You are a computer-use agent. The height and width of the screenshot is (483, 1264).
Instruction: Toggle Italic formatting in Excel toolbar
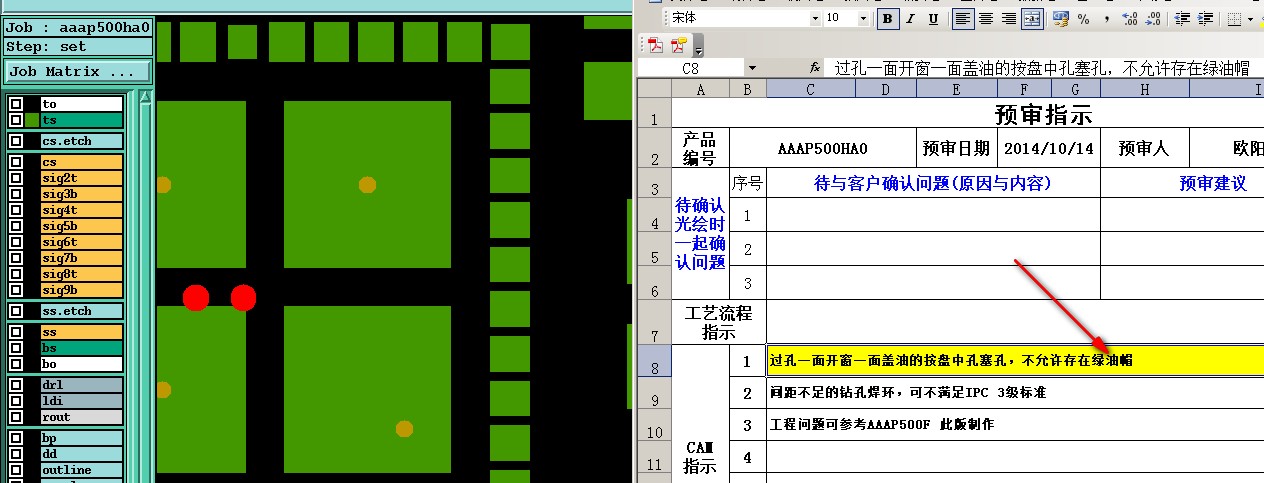coord(910,18)
